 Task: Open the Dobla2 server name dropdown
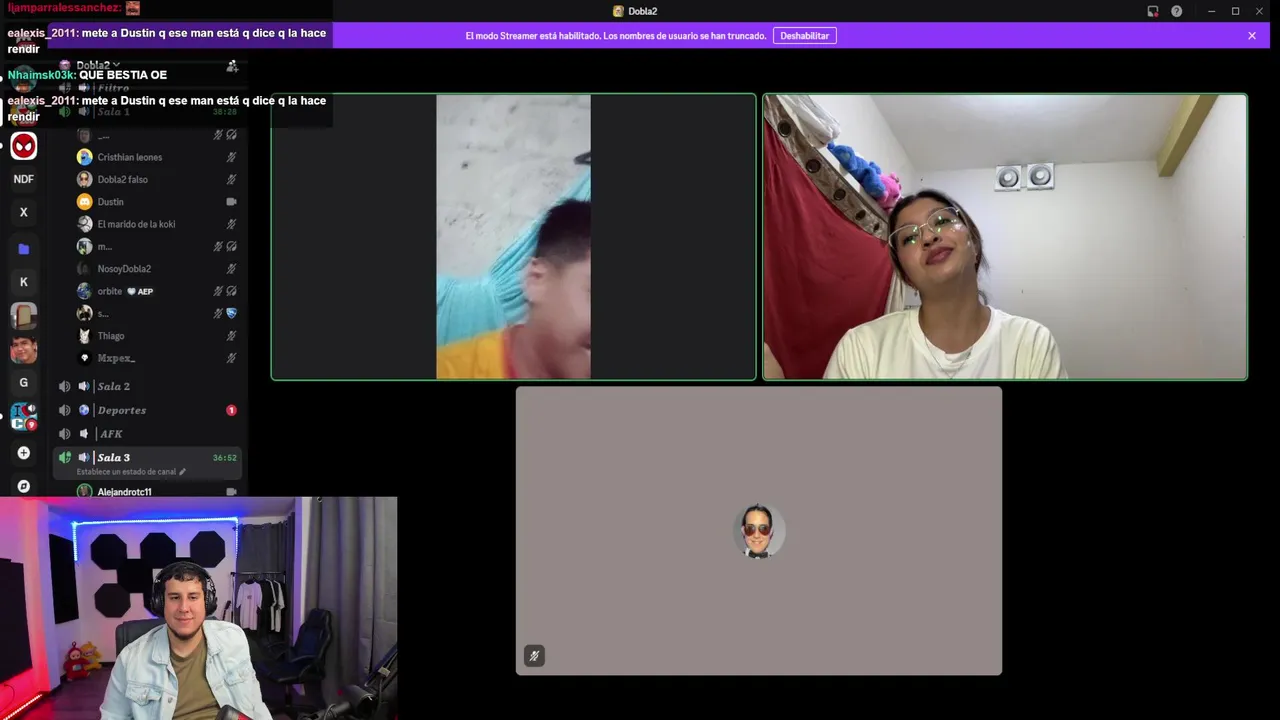[x=98, y=66]
